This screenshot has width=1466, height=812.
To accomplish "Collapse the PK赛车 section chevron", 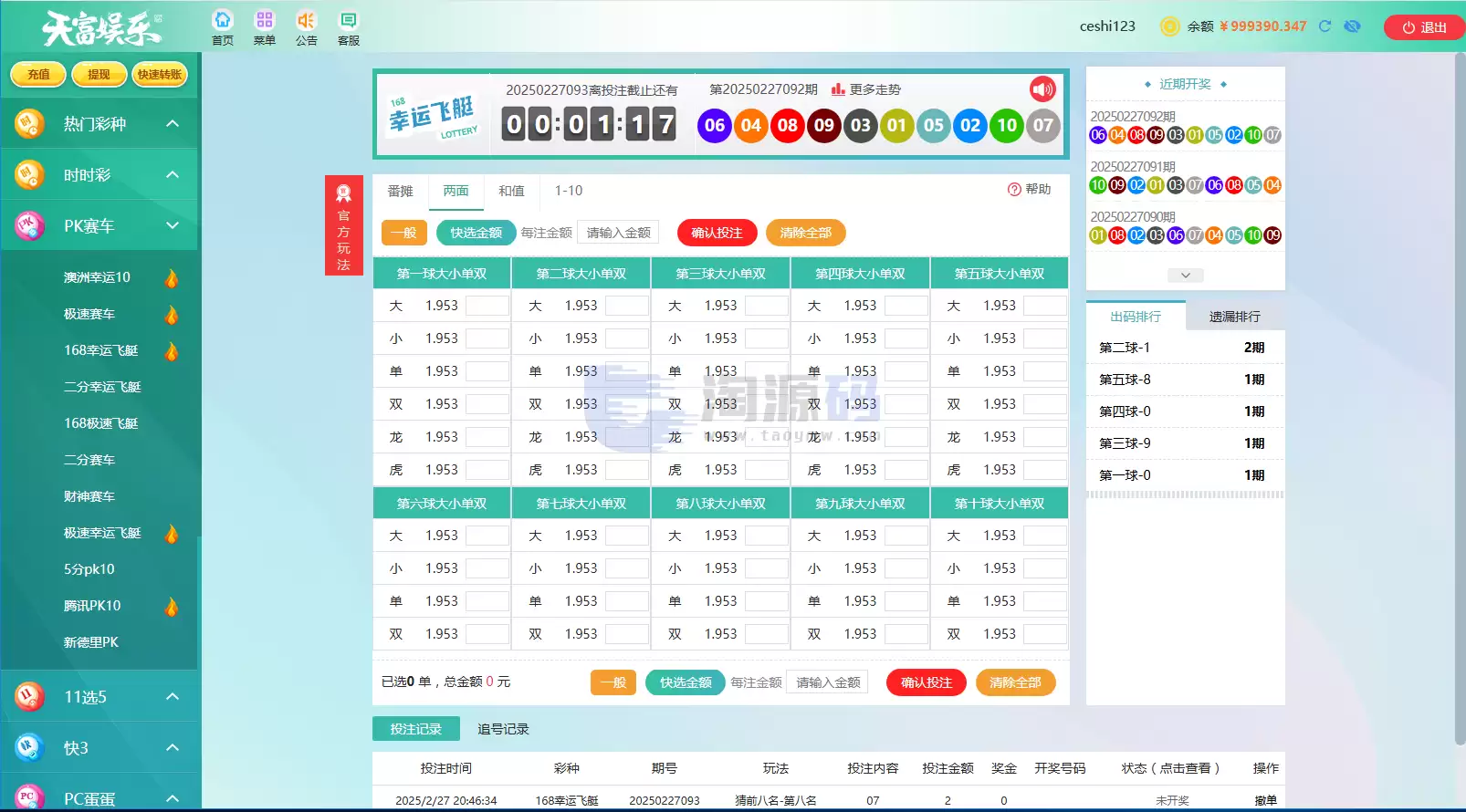I will pos(173,225).
